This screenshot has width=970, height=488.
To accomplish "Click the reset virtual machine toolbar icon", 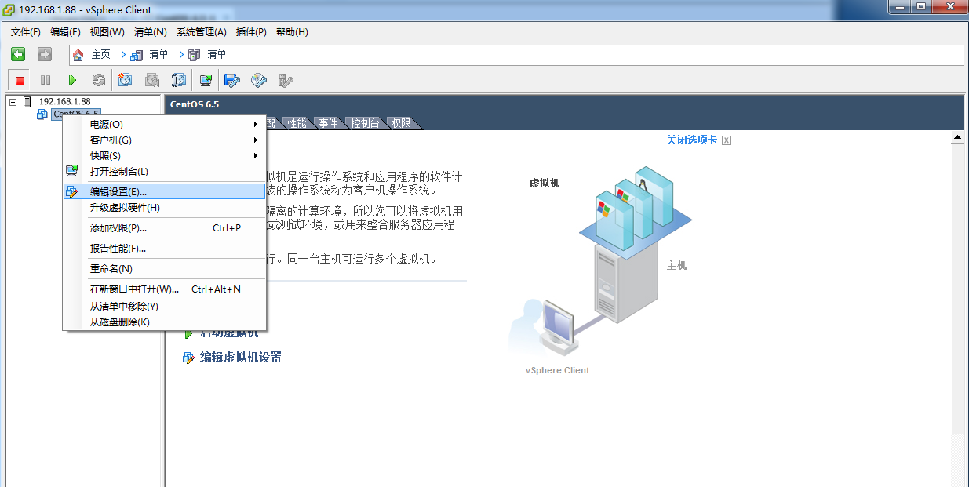I will click(98, 80).
